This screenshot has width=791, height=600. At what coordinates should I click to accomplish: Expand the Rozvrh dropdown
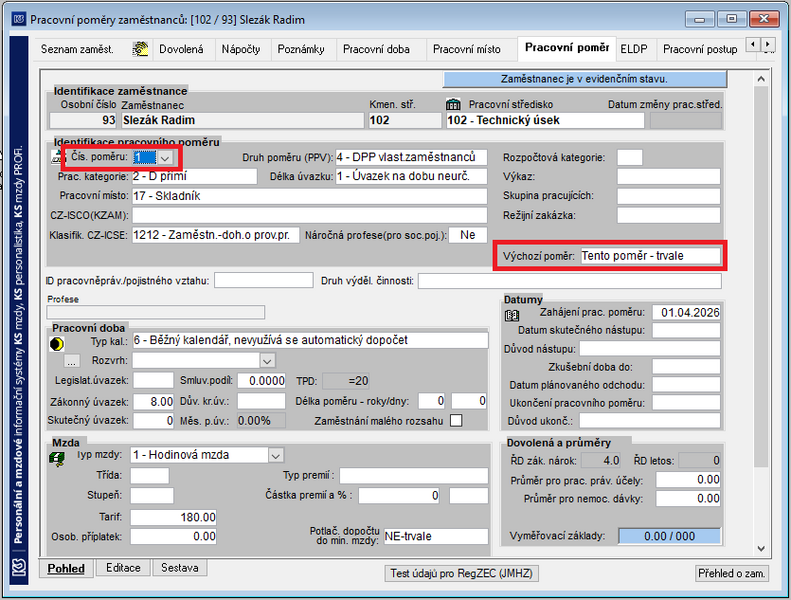tap(267, 361)
